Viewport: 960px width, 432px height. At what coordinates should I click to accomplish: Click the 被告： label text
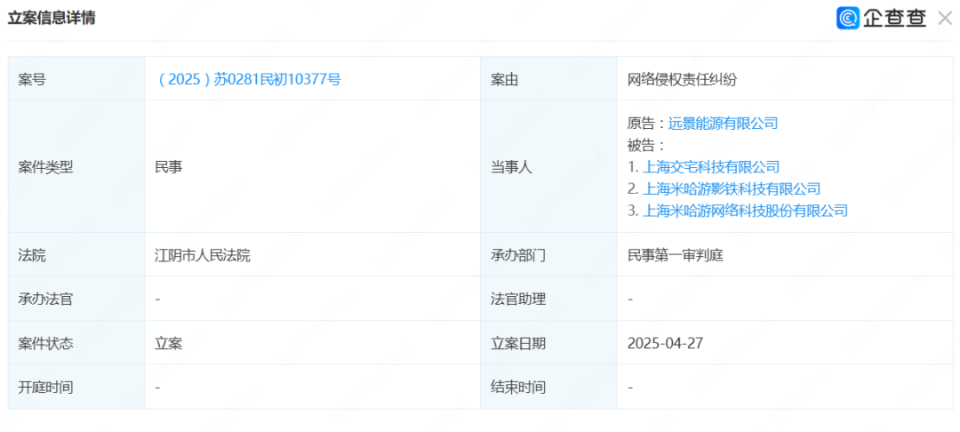click(x=646, y=145)
